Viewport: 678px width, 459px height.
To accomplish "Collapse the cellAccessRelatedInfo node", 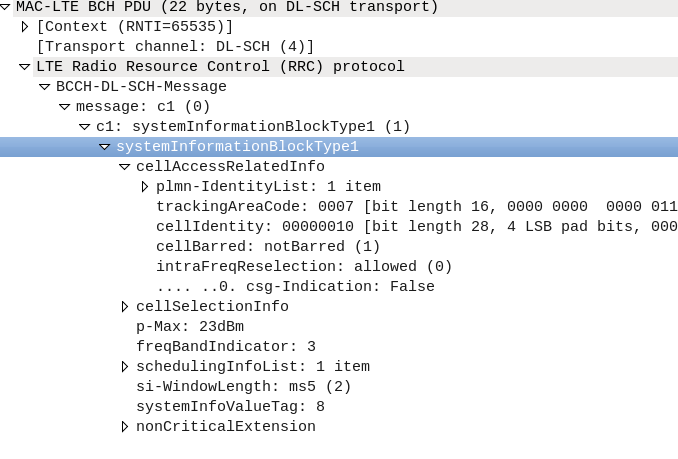I will coord(125,167).
